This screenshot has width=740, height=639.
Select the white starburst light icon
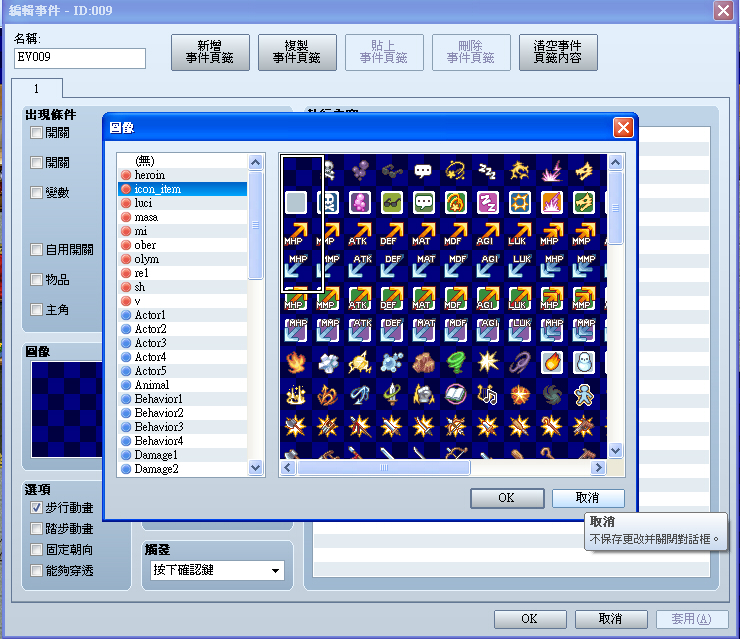[x=488, y=362]
